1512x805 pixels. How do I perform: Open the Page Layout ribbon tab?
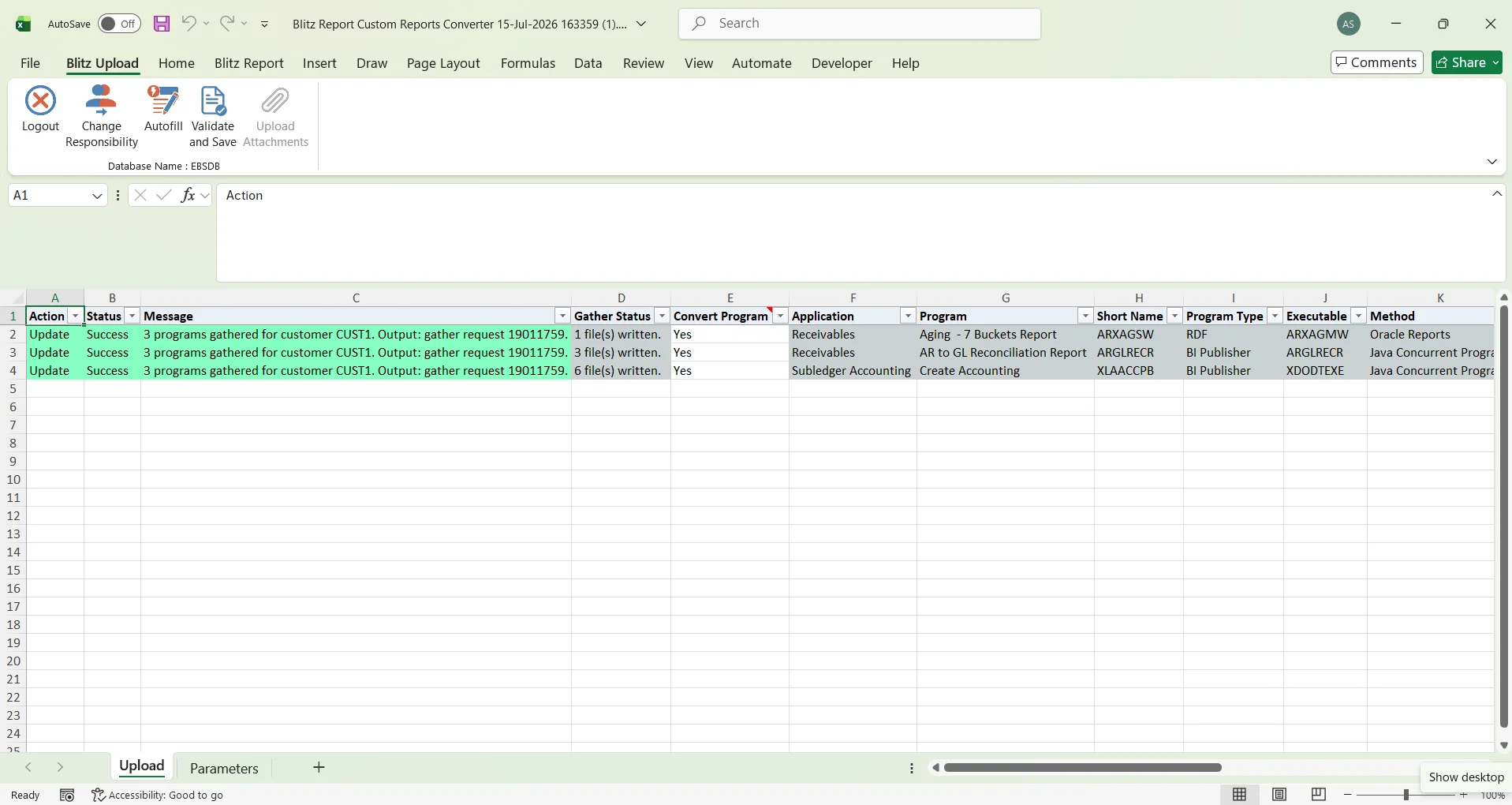(x=443, y=63)
